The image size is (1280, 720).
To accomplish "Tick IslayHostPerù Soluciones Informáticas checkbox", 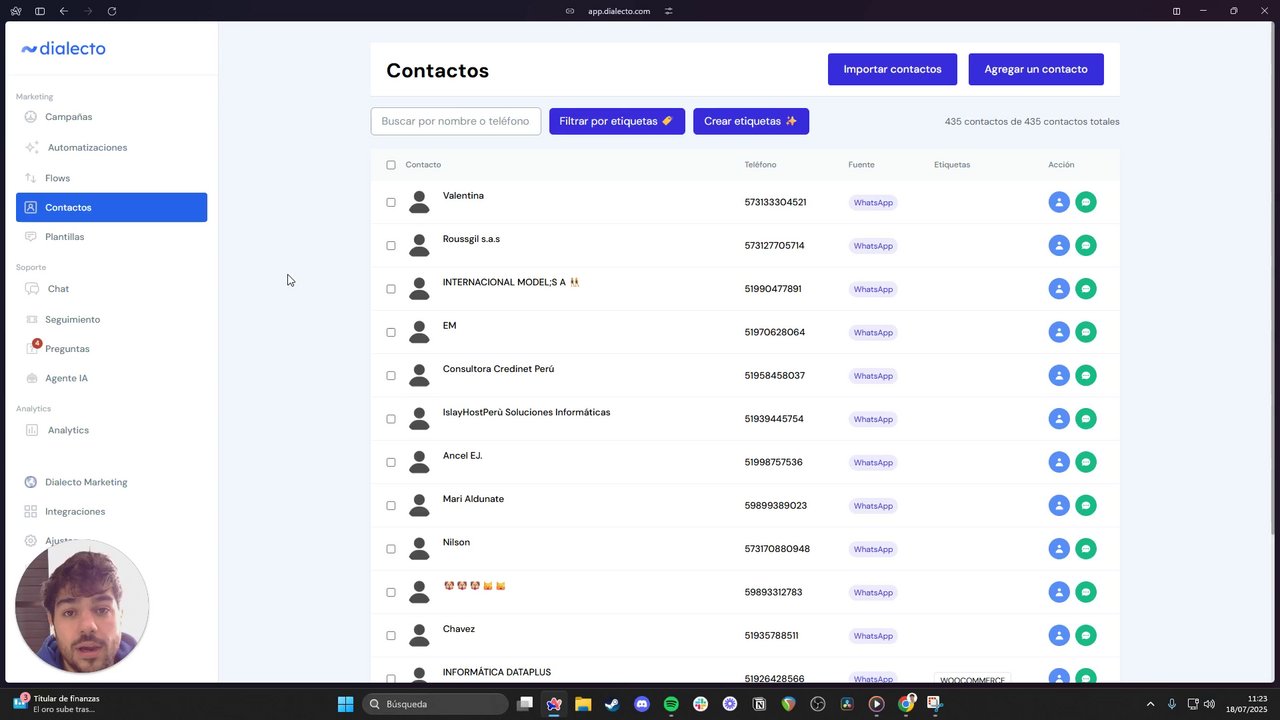I will tap(391, 419).
